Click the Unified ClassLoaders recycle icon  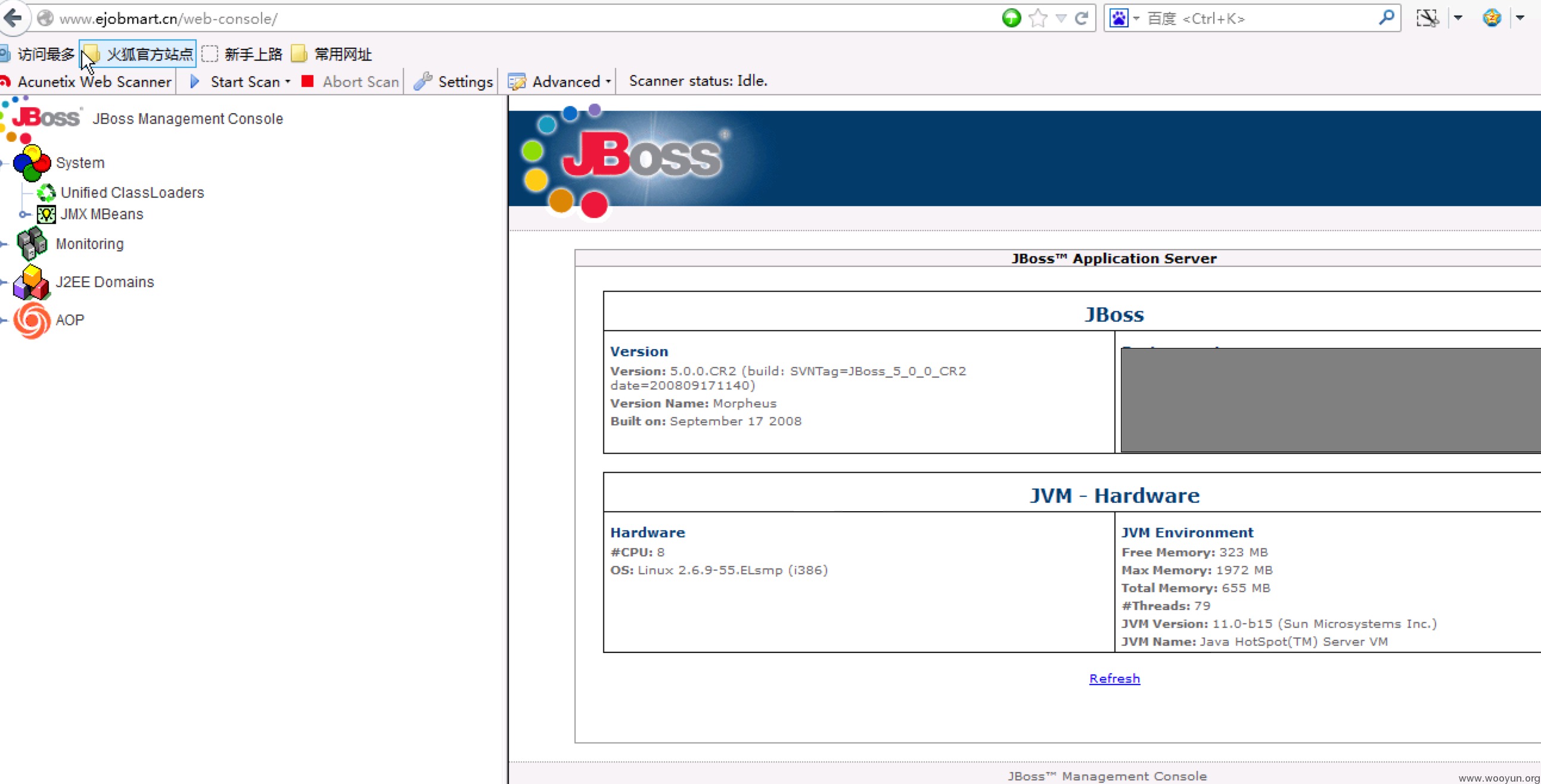46,192
